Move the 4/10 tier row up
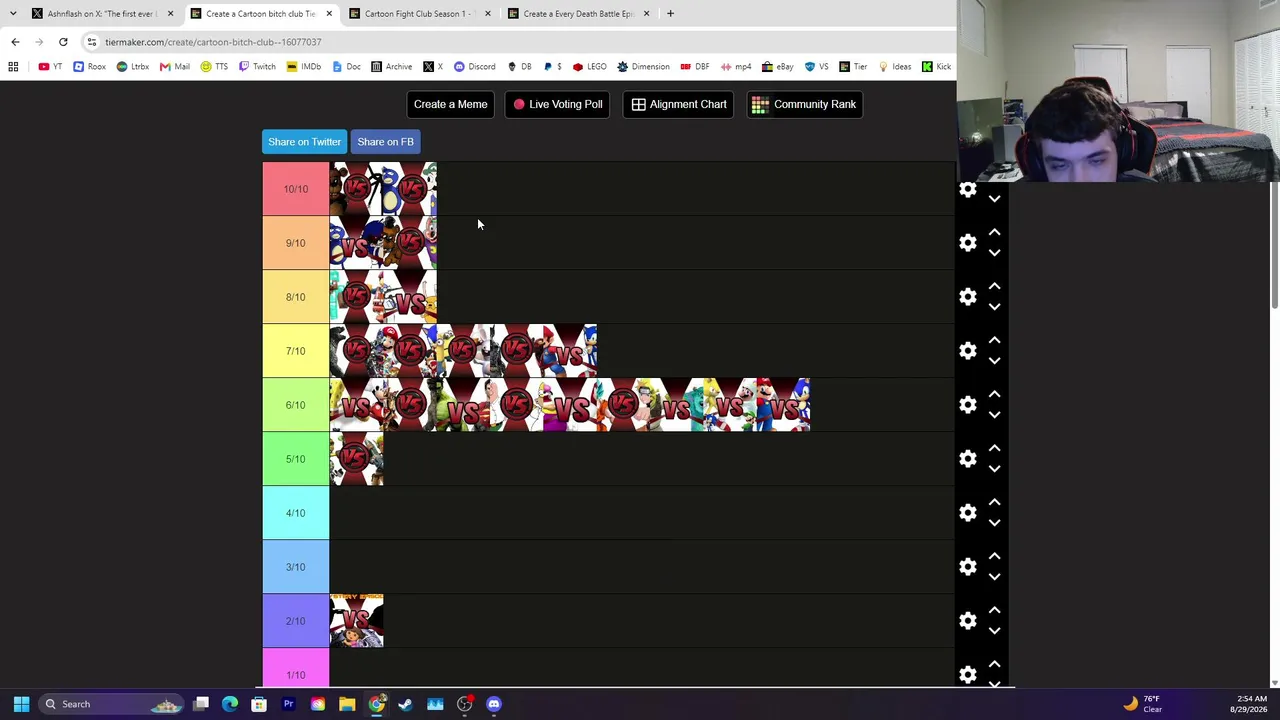1280x720 pixels. pos(994,502)
